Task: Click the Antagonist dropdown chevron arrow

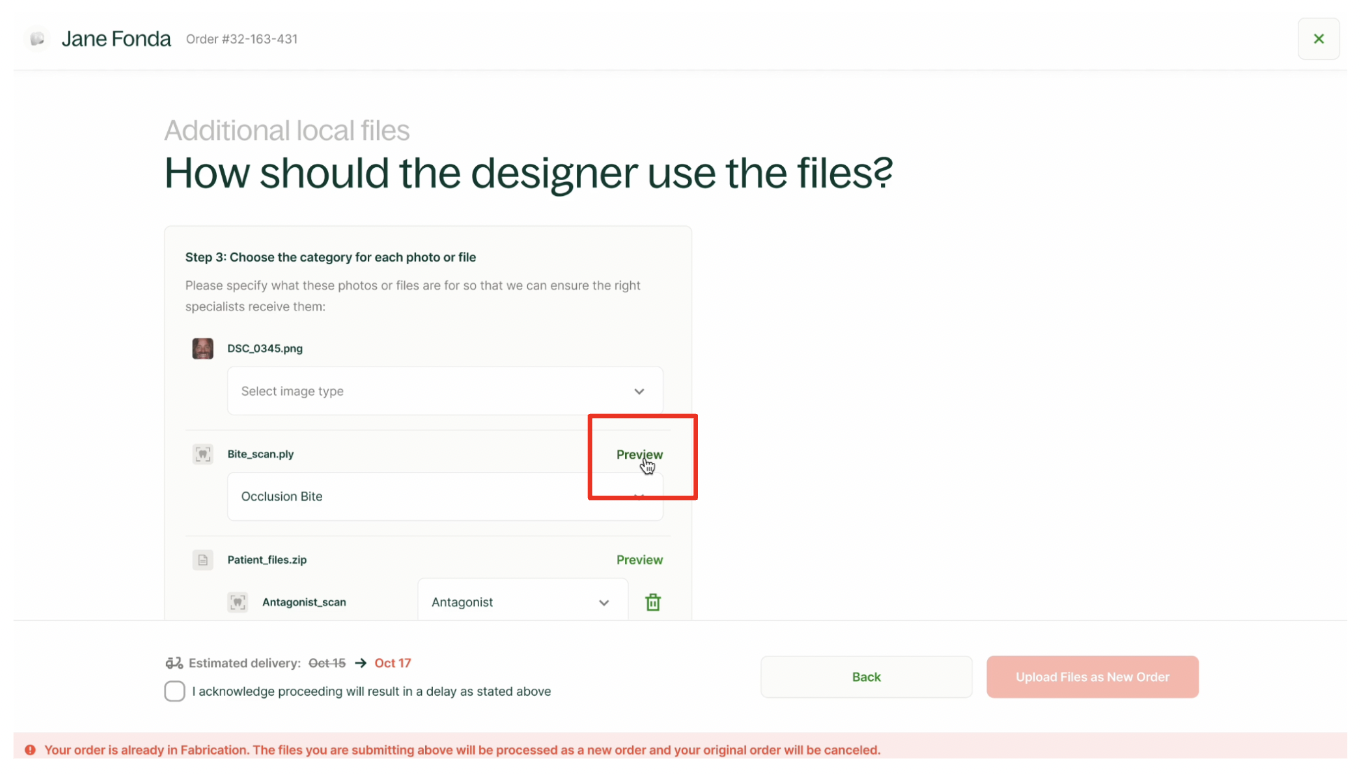Action: pos(604,602)
